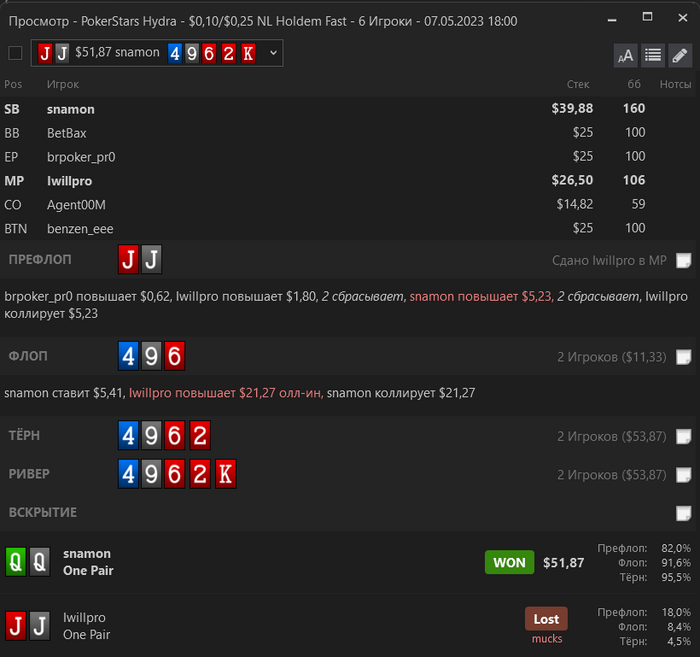Screen dimensions: 700x657
Task: Click the 4,5% turn equity value
Action: click(x=679, y=641)
